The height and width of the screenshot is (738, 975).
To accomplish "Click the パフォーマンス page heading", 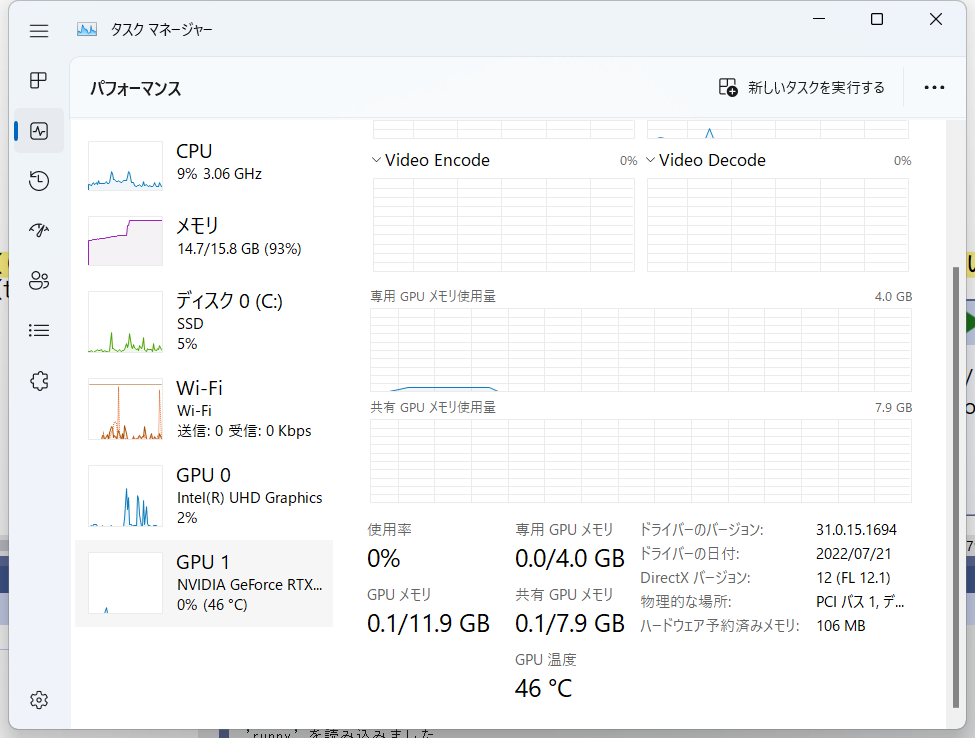I will 136,88.
